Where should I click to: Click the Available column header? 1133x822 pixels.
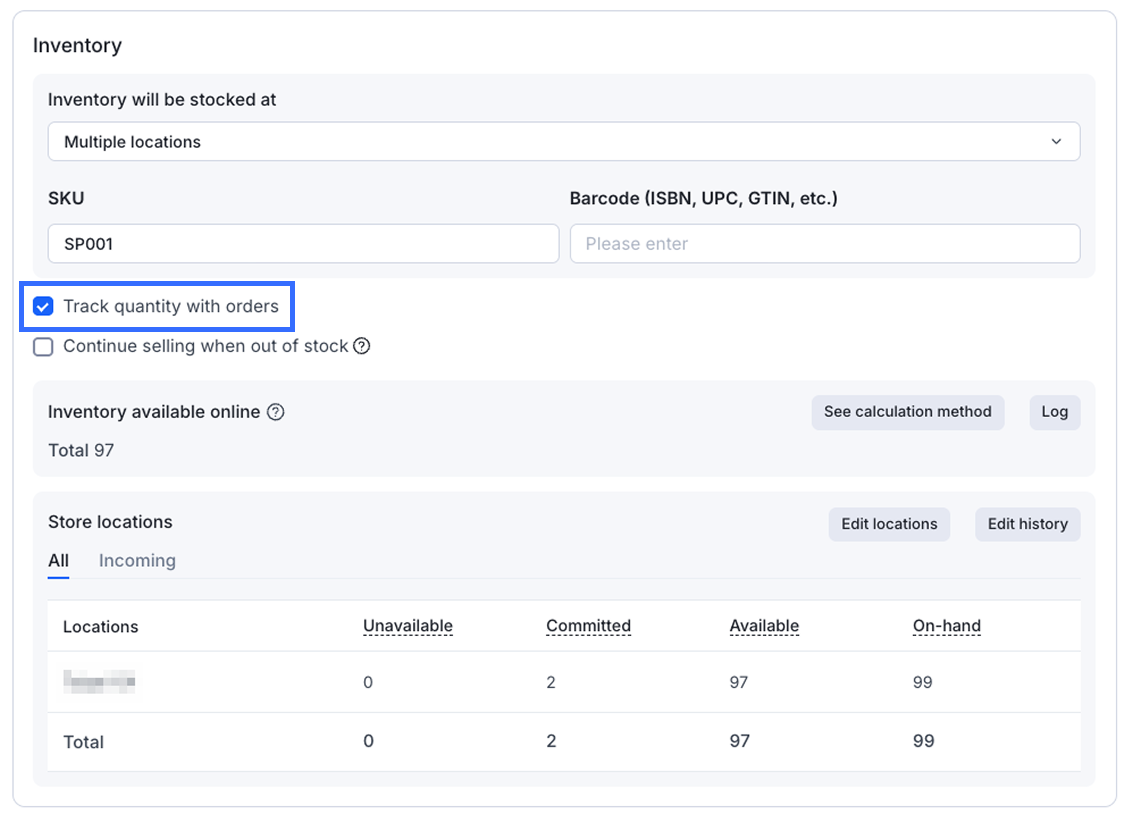pyautogui.click(x=764, y=626)
